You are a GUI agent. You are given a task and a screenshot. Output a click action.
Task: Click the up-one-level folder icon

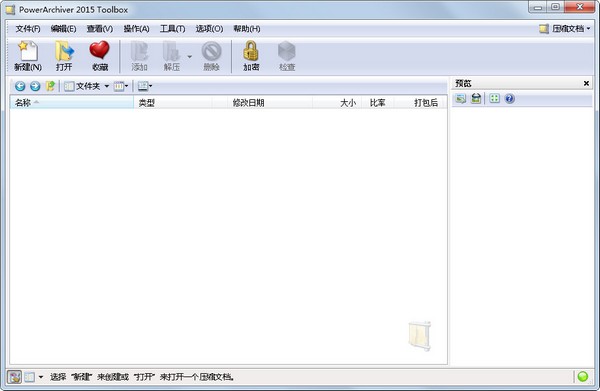50,86
